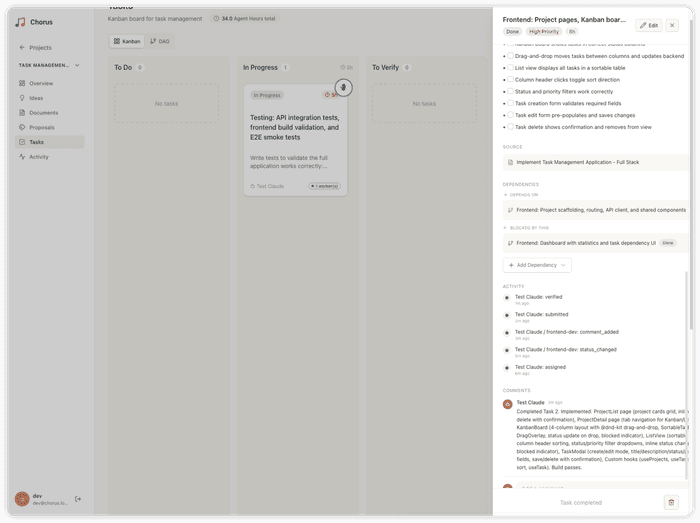The height and width of the screenshot is (523, 700).
Task: Open the Overview page icon
Action: 22,83
